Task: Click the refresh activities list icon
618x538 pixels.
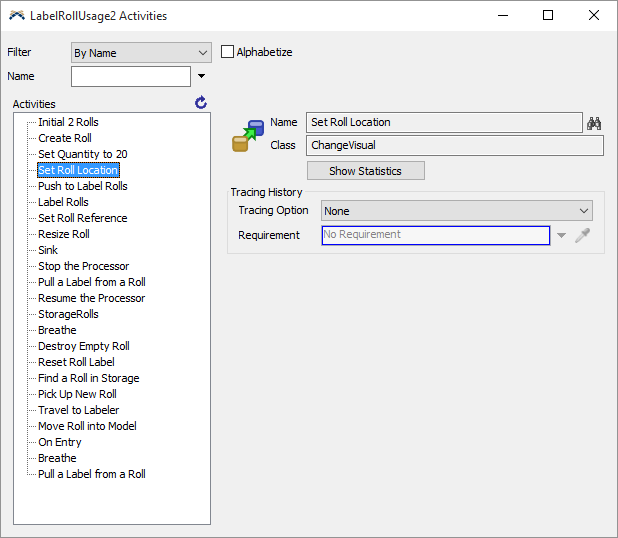Action: [201, 103]
